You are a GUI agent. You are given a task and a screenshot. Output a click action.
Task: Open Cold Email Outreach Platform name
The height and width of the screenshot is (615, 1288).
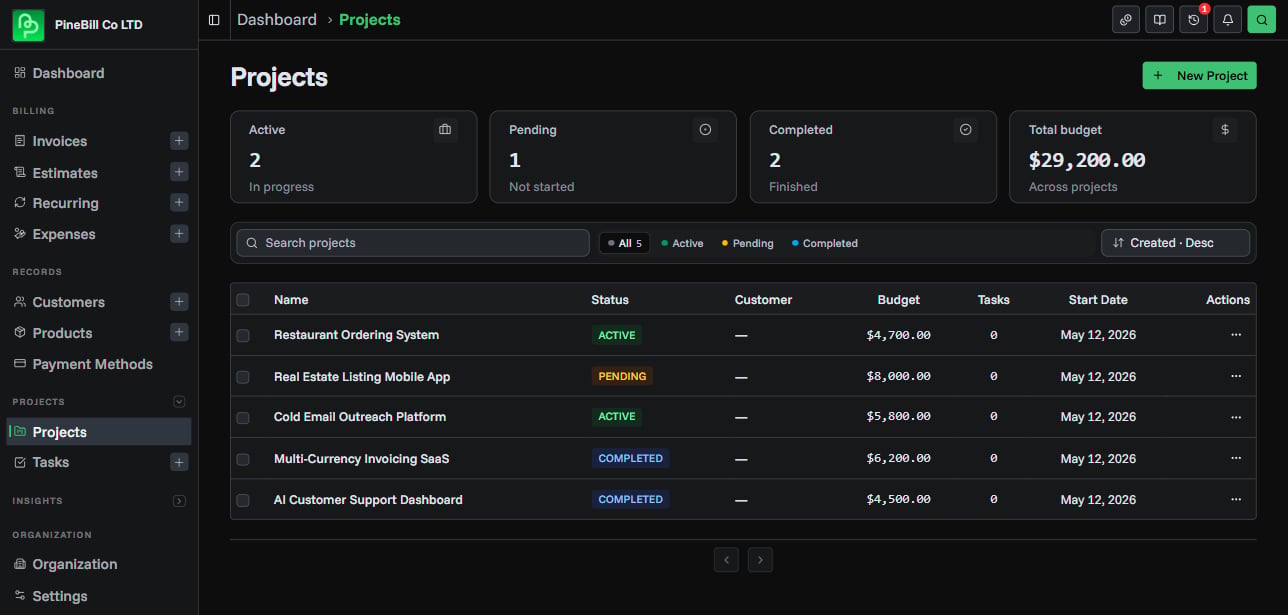coord(360,417)
